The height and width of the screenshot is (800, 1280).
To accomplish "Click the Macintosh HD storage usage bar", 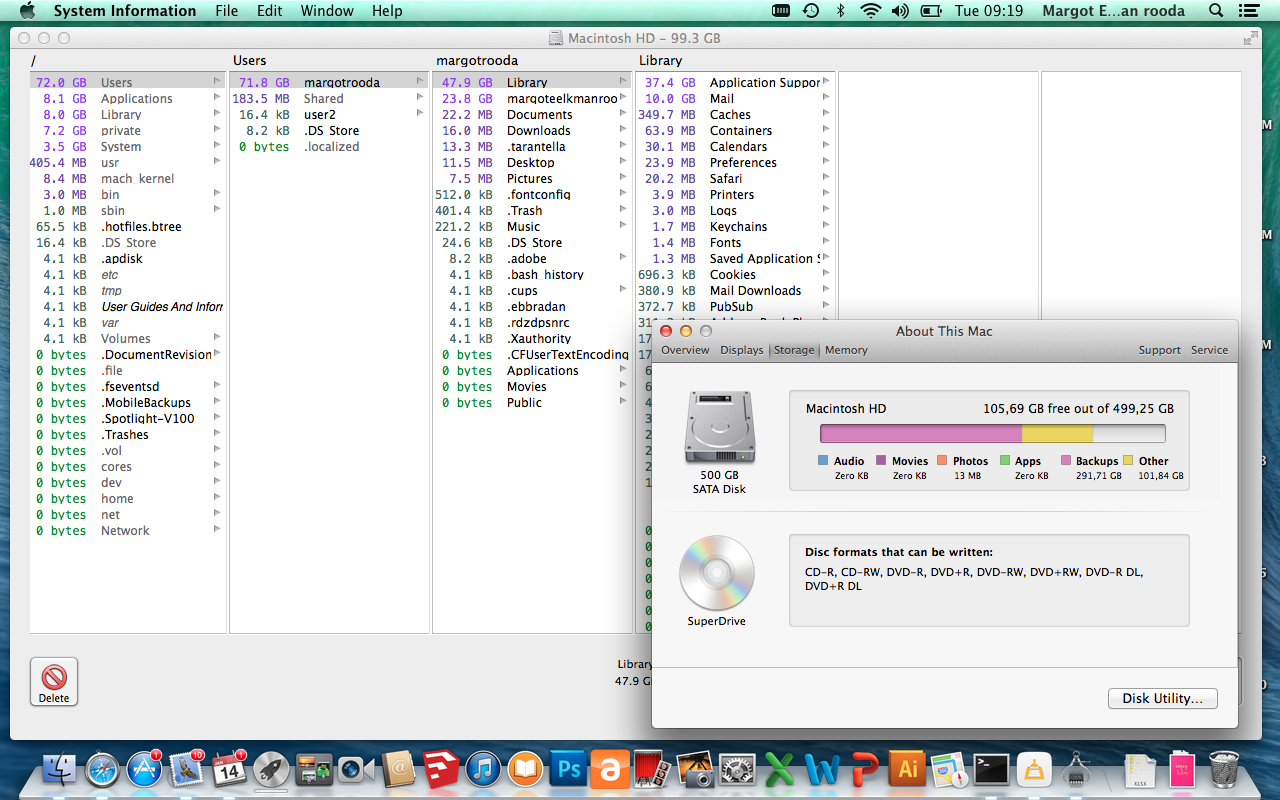I will (993, 433).
